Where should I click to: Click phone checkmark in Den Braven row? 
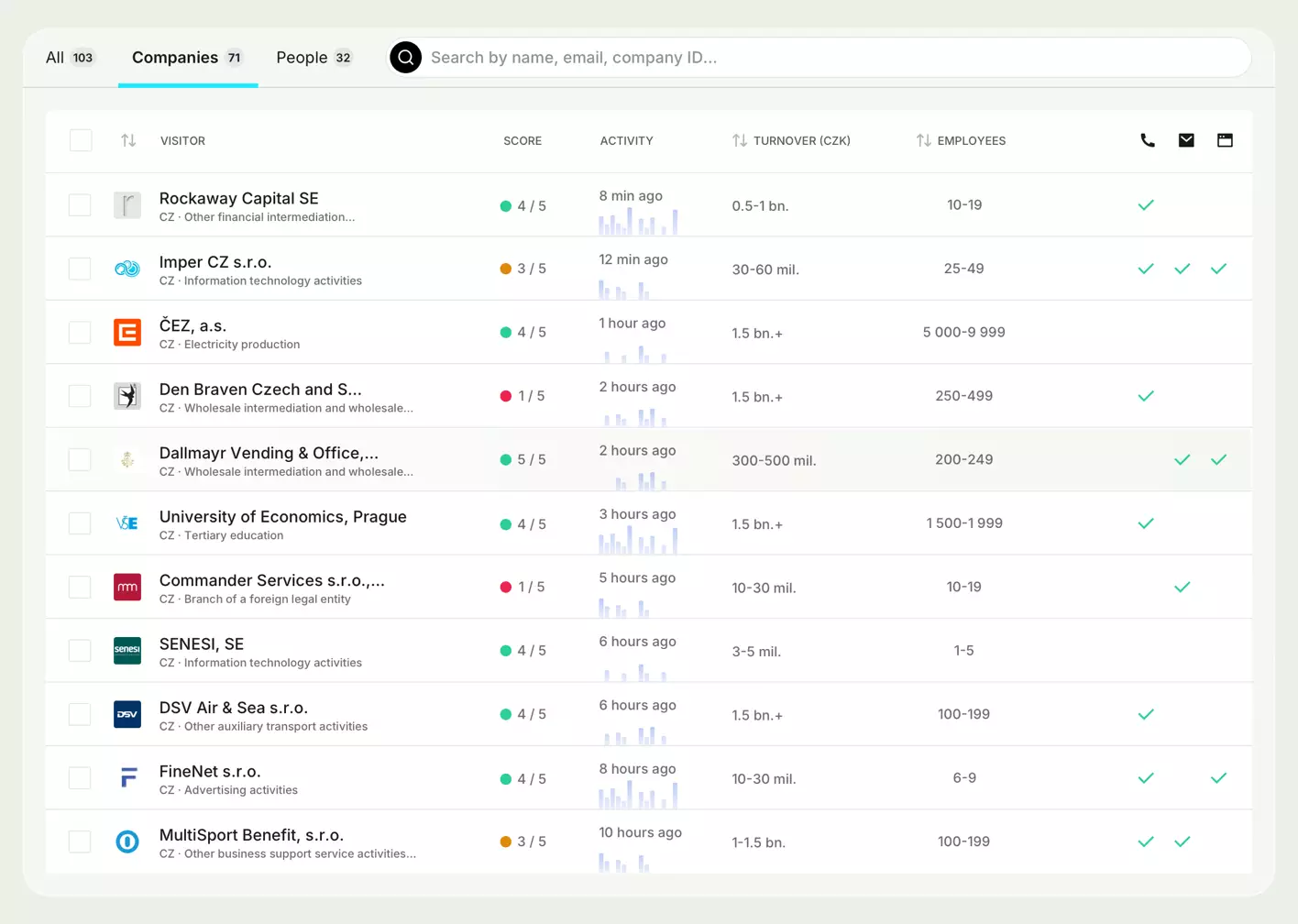coord(1146,396)
